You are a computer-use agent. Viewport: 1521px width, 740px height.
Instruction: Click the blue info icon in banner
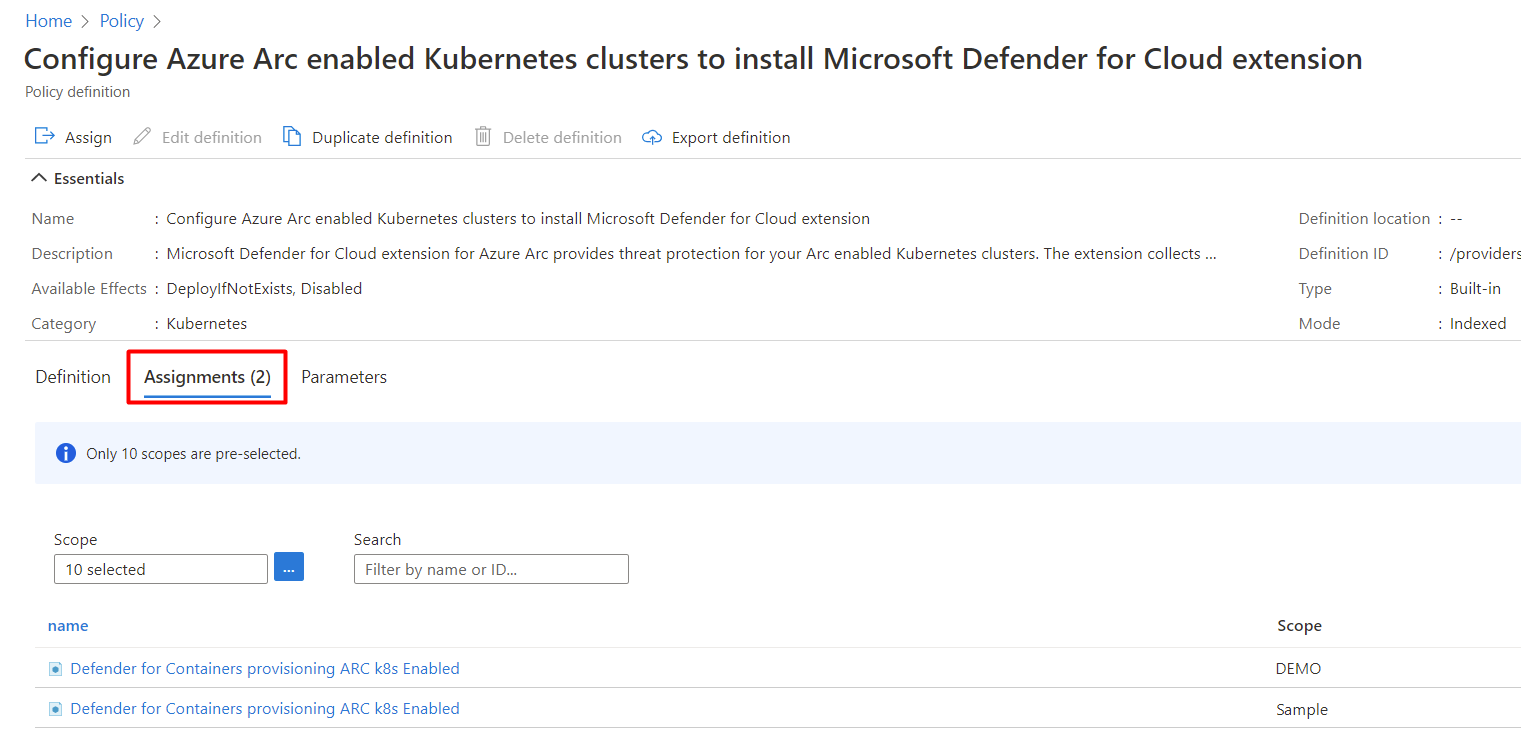tap(66, 453)
